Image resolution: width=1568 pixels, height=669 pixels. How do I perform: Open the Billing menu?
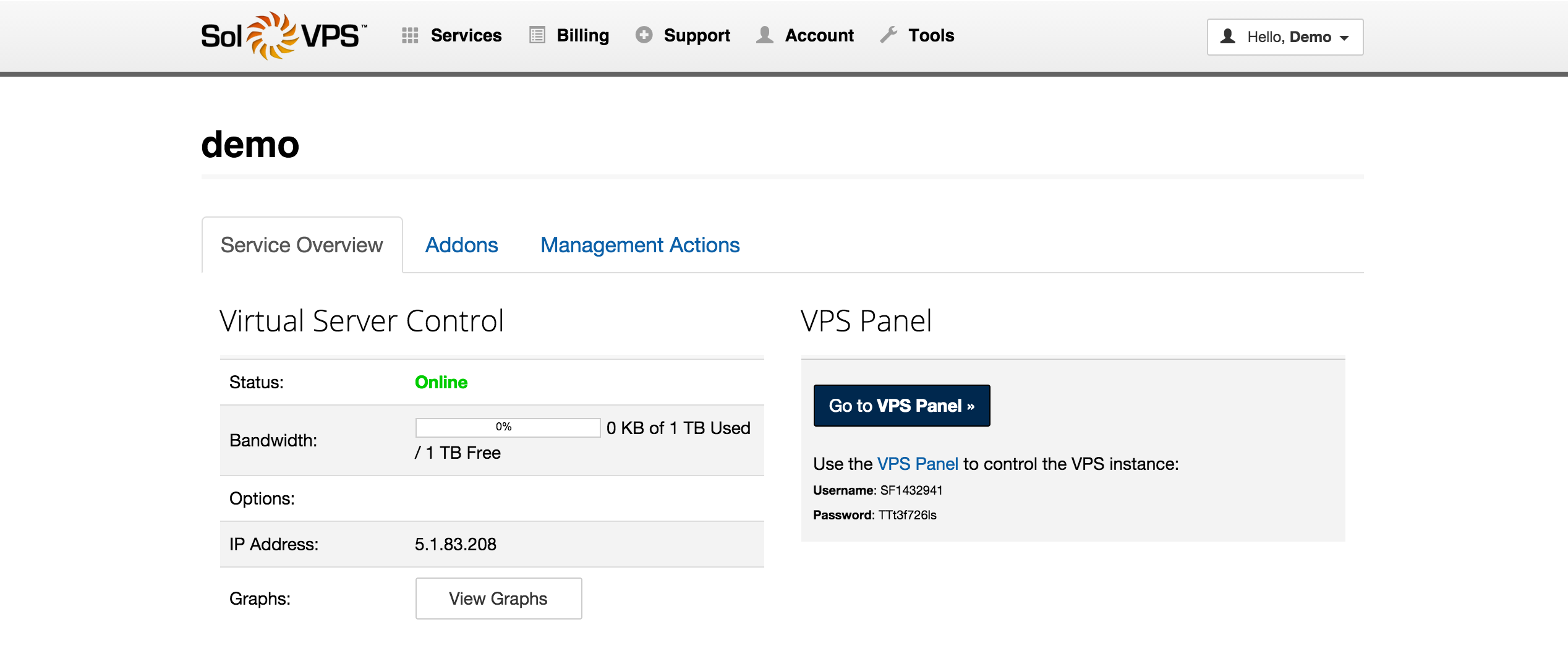click(x=582, y=35)
